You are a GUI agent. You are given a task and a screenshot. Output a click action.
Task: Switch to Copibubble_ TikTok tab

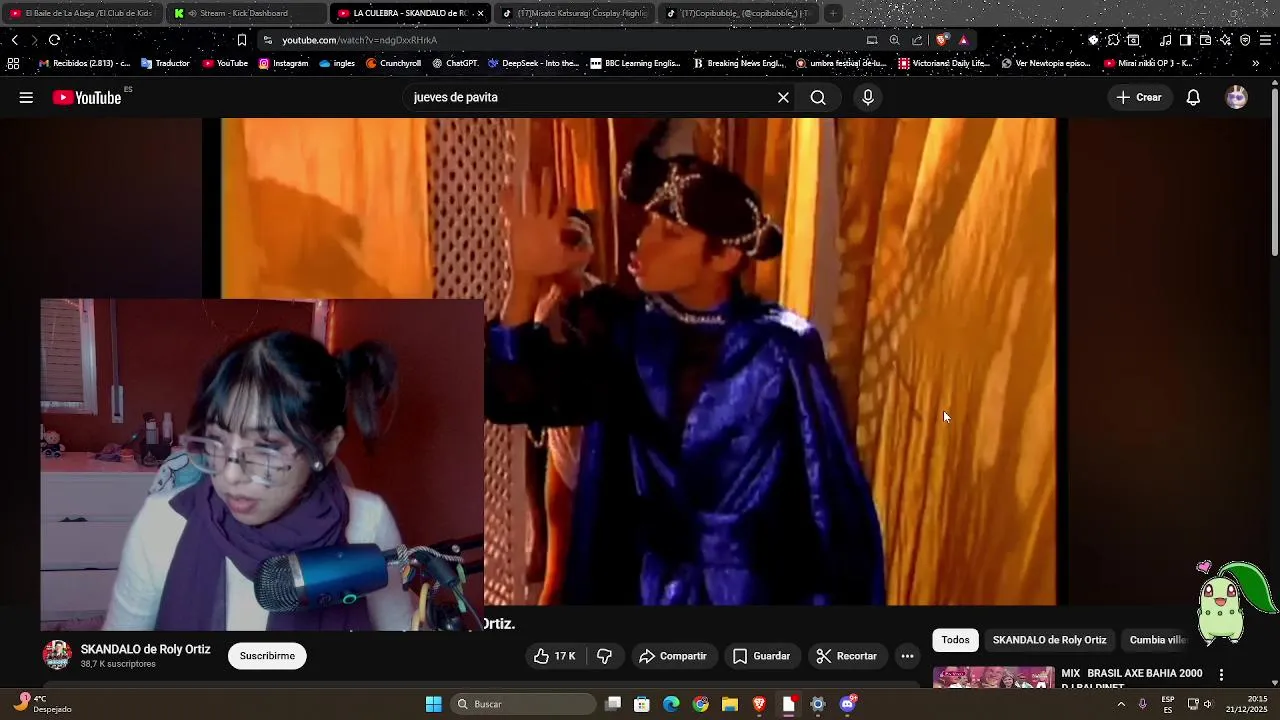737,13
